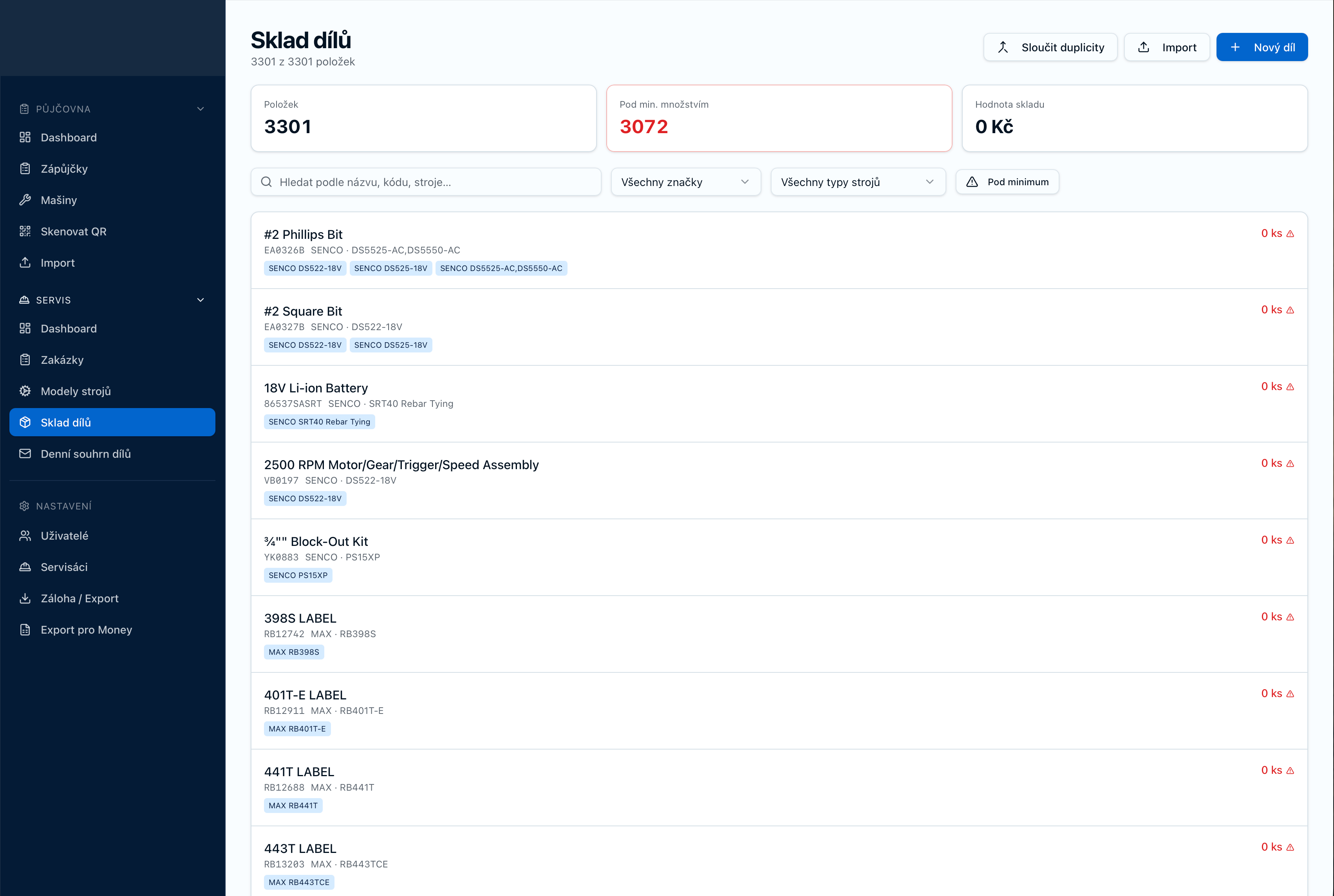Click the Mašiny wrench icon
Screen dimensions: 1334x896
tap(25, 200)
